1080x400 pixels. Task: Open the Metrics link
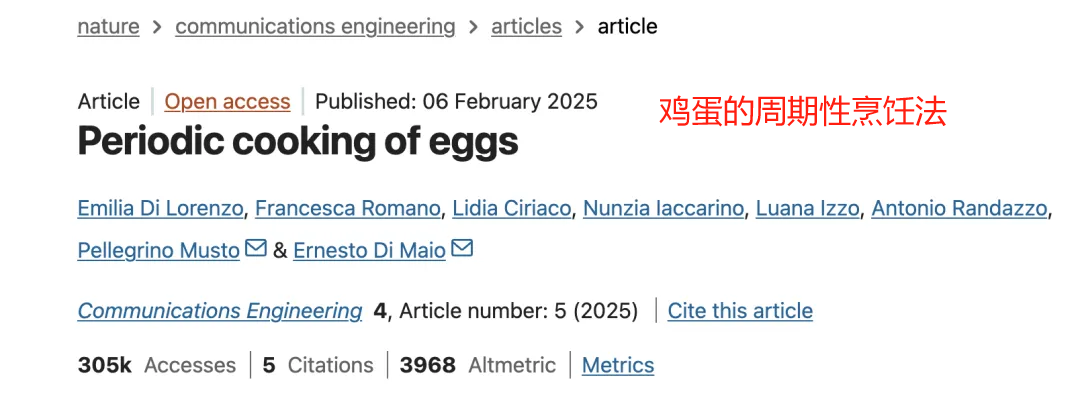tap(618, 365)
